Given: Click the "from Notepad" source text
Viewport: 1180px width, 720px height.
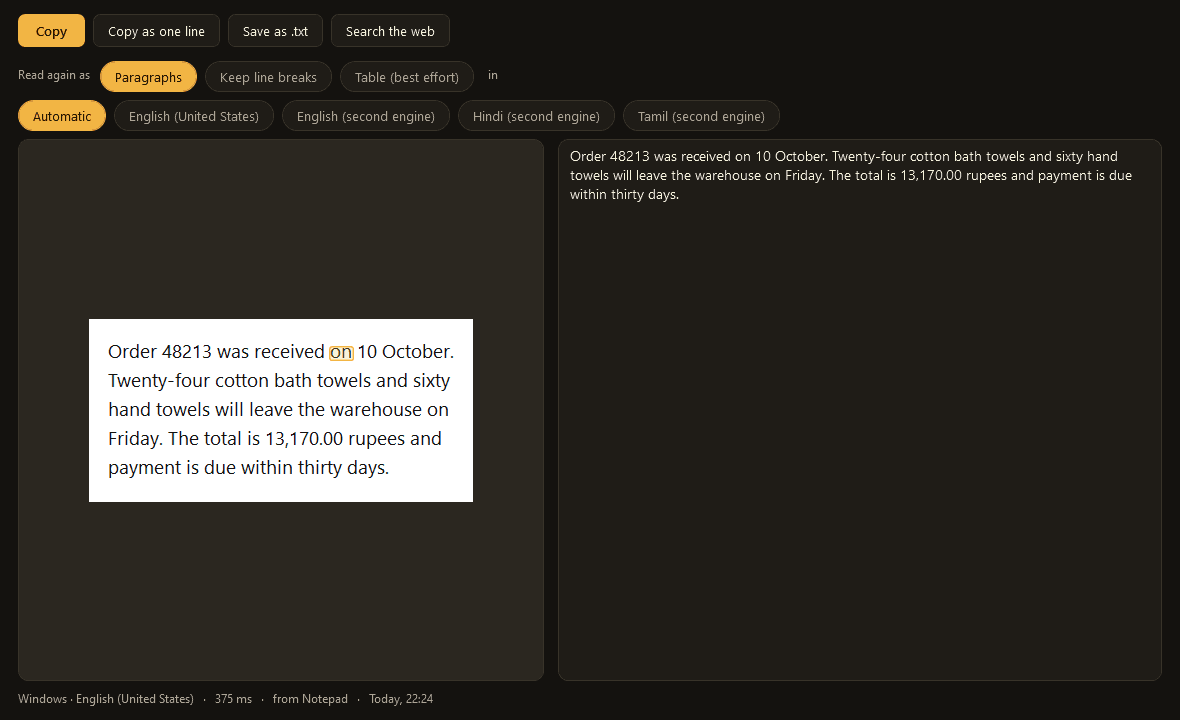Looking at the screenshot, I should [x=310, y=699].
